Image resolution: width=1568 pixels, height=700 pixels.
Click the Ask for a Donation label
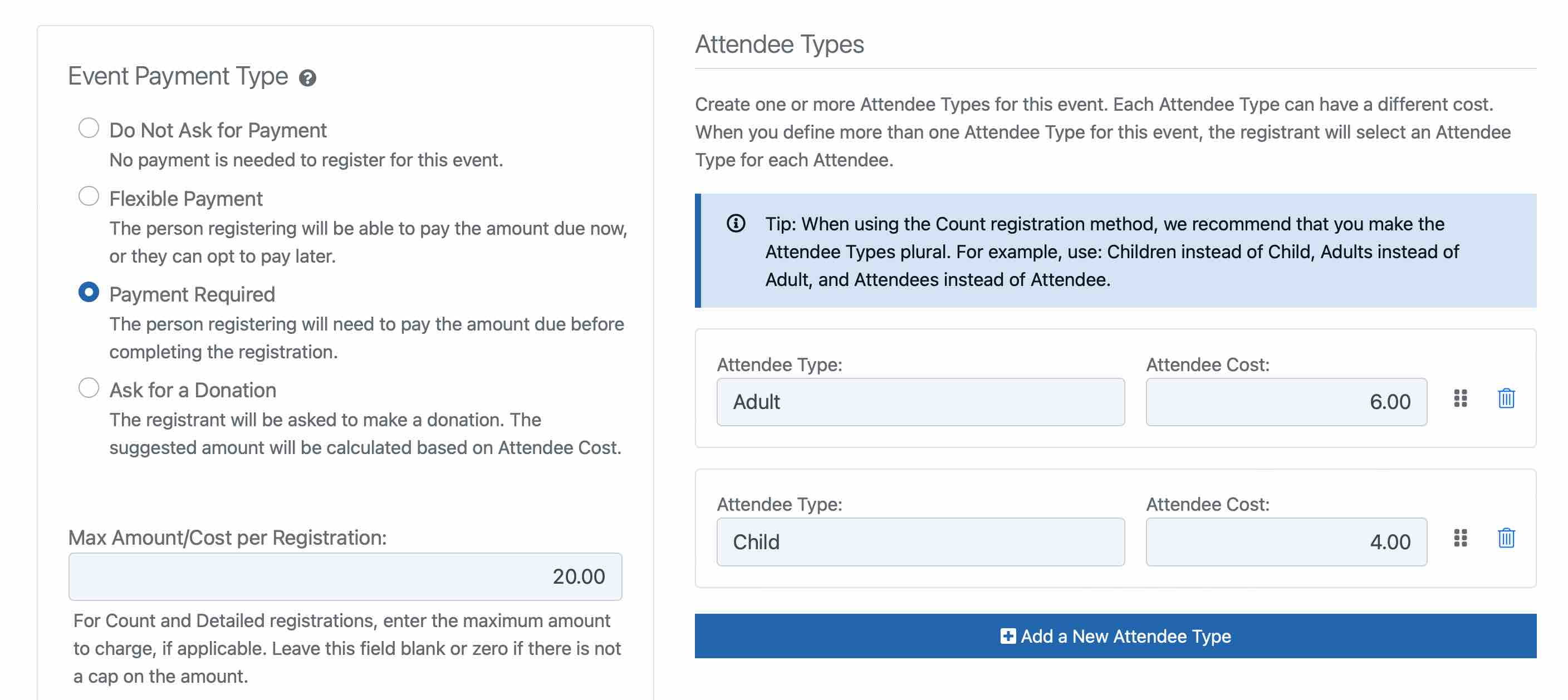coord(192,390)
